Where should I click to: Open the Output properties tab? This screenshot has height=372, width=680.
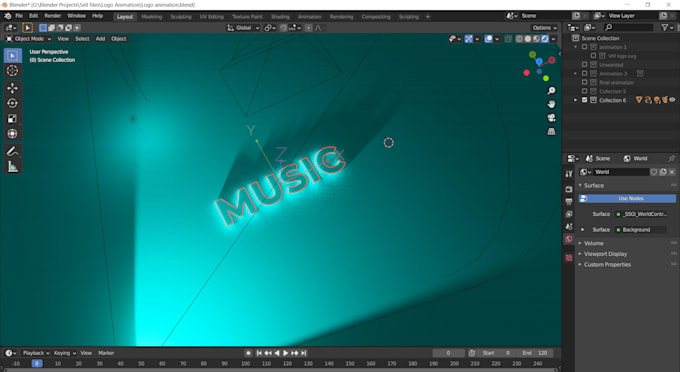[569, 202]
